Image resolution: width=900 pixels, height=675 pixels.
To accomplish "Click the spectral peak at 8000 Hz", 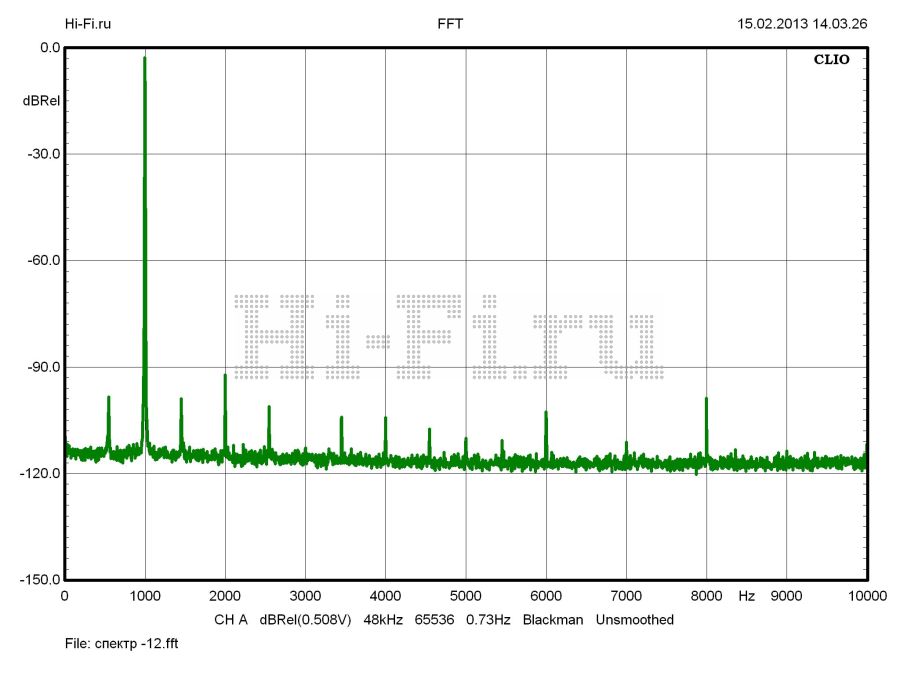I will (x=706, y=399).
